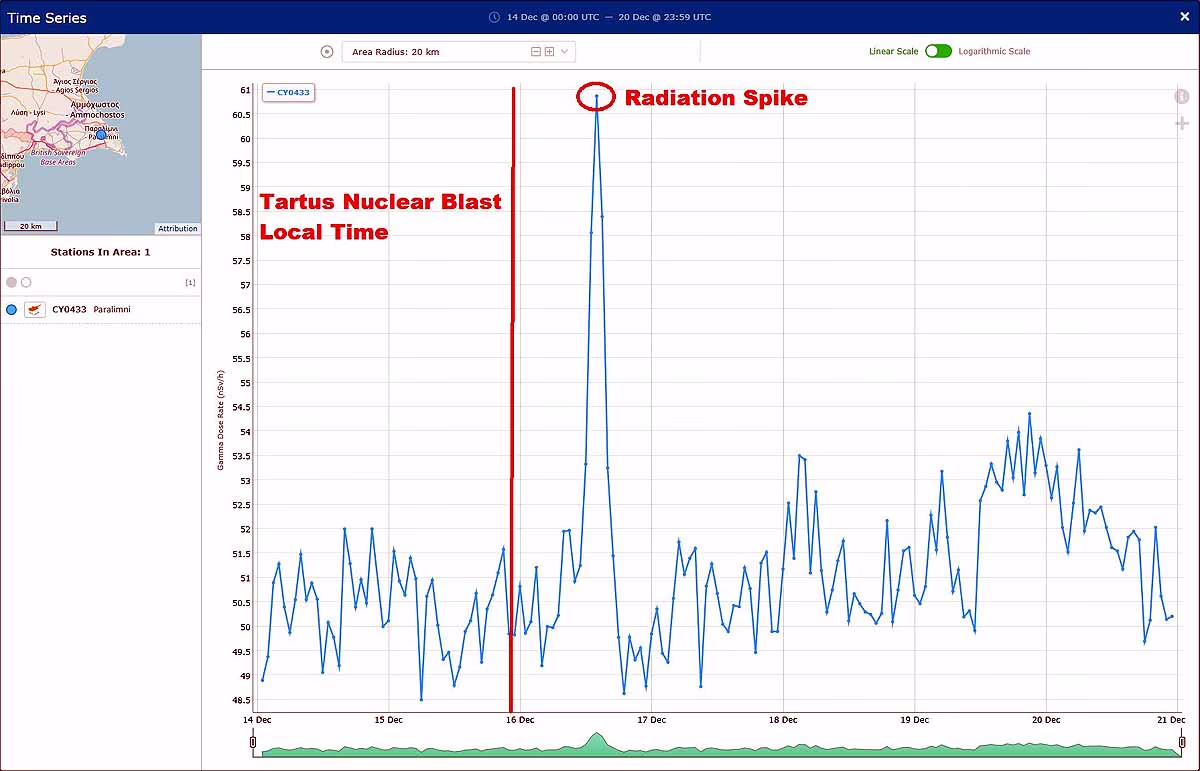This screenshot has height=771, width=1200.
Task: Click the filled grey circle above station list
Action: [12, 283]
